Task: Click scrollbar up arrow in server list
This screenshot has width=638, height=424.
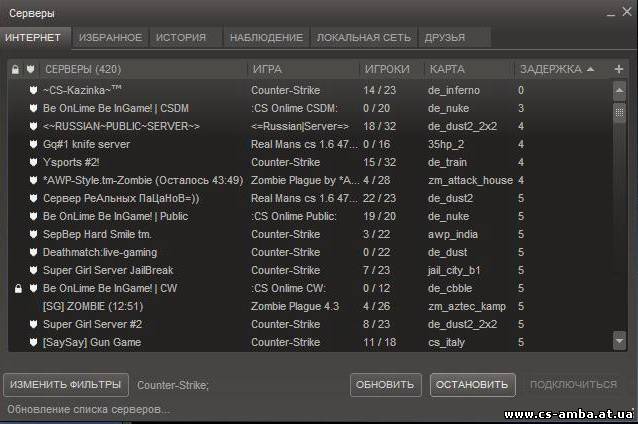Action: tap(619, 91)
